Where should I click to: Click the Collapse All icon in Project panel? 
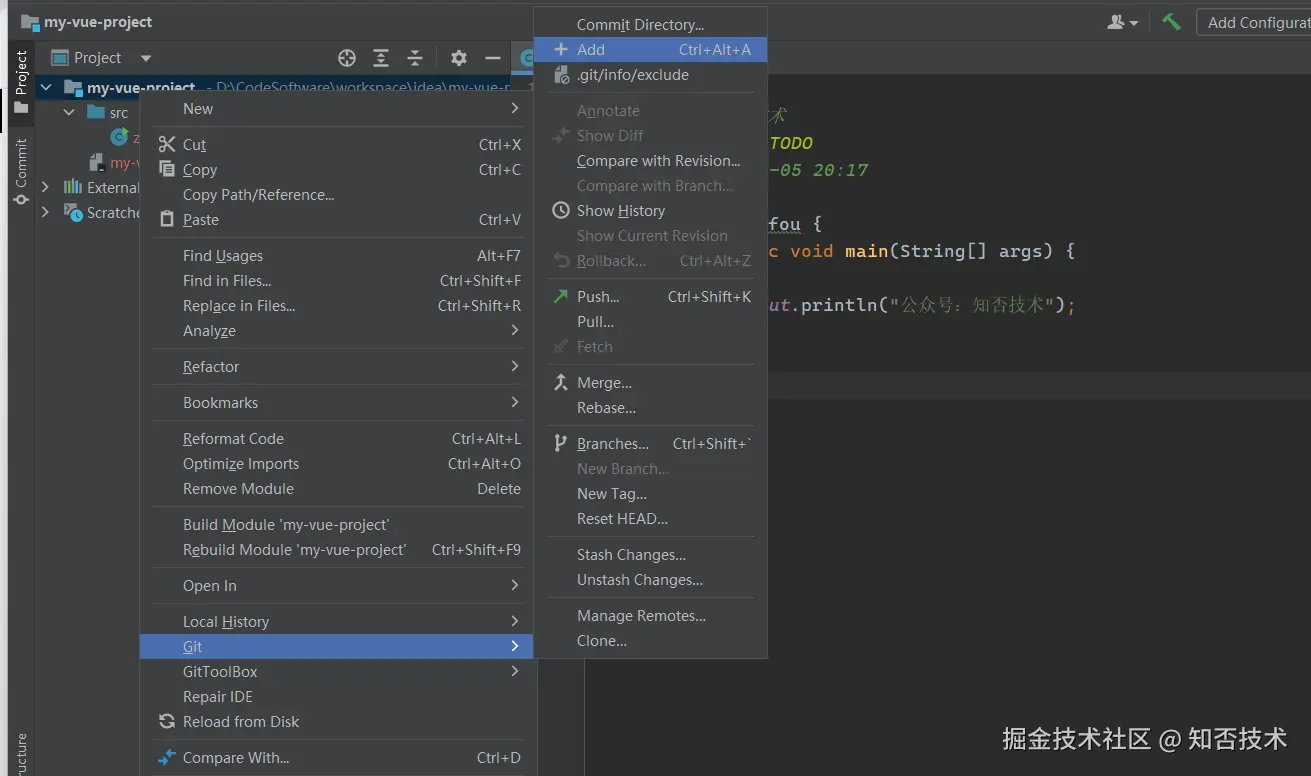tap(415, 58)
